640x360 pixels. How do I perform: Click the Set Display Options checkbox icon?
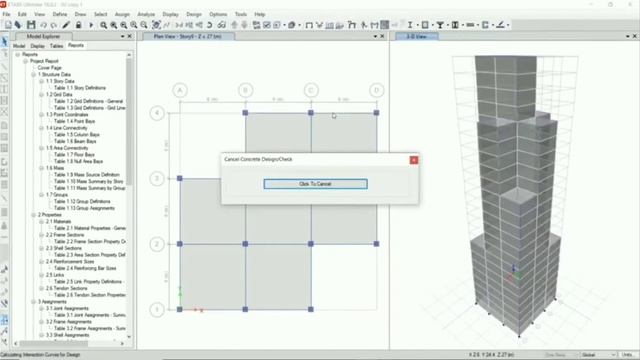click(267, 25)
